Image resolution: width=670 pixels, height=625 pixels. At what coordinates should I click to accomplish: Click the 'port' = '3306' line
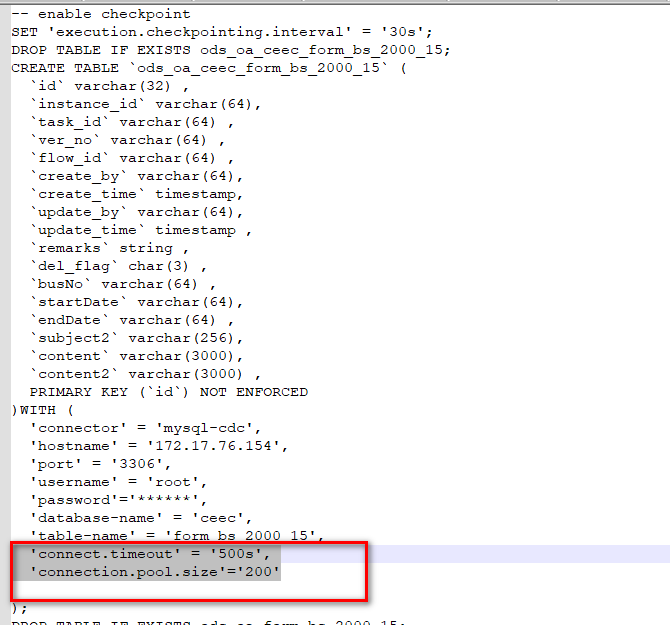coord(100,464)
